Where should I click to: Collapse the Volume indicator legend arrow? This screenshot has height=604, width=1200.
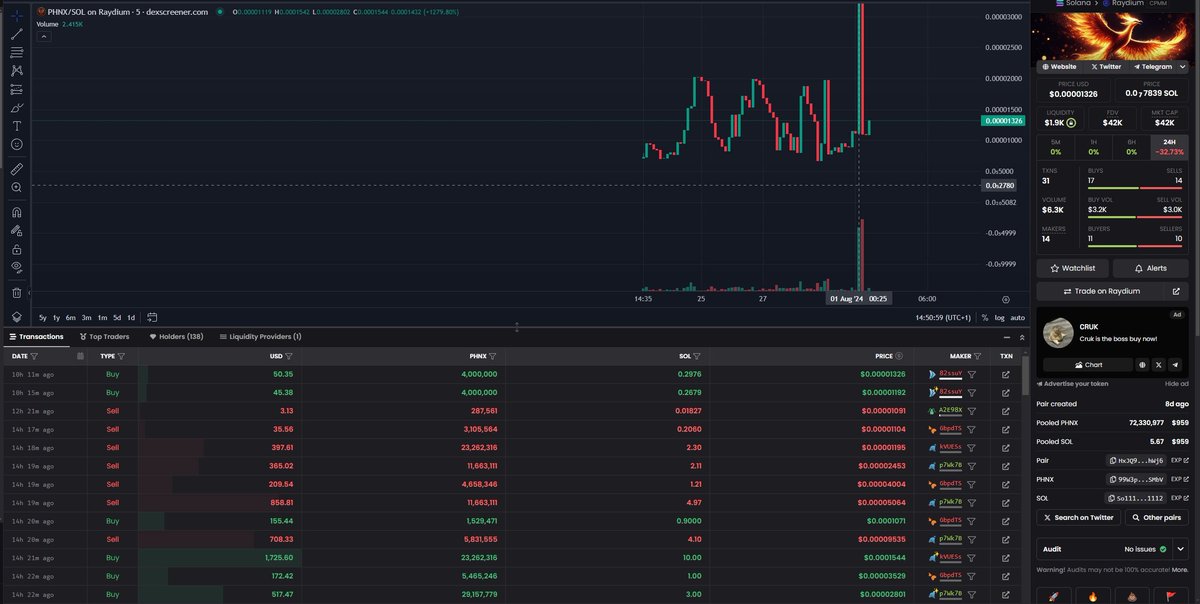click(x=44, y=36)
